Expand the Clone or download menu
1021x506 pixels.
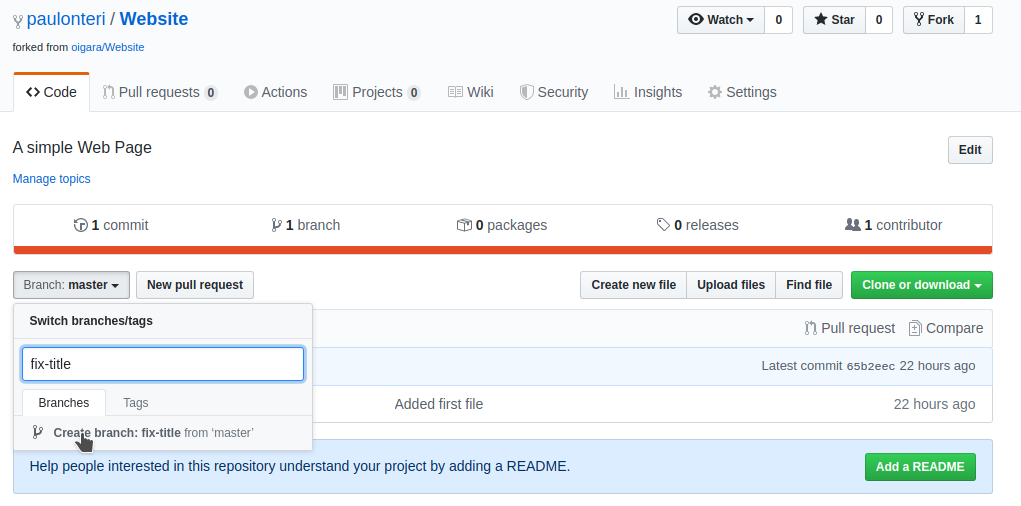click(921, 285)
